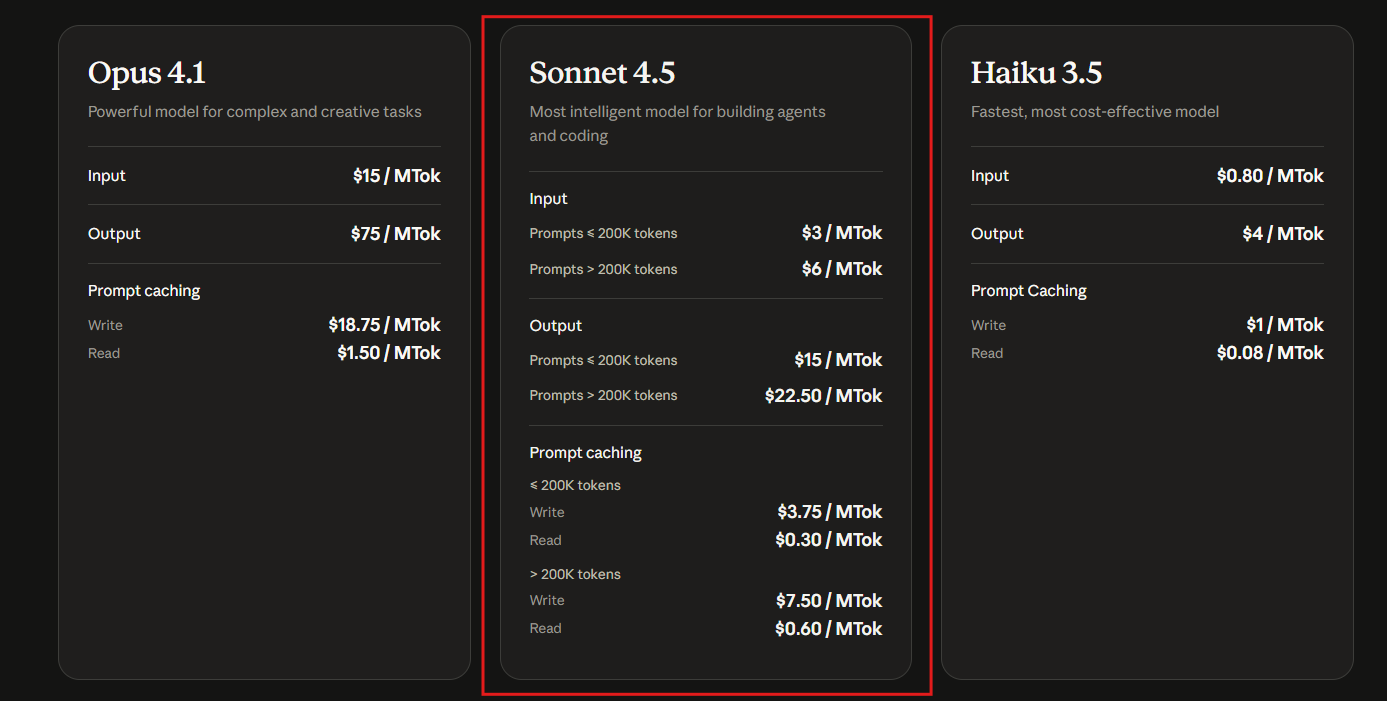Click the "Input" label in Opus 4.1 card

click(107, 176)
